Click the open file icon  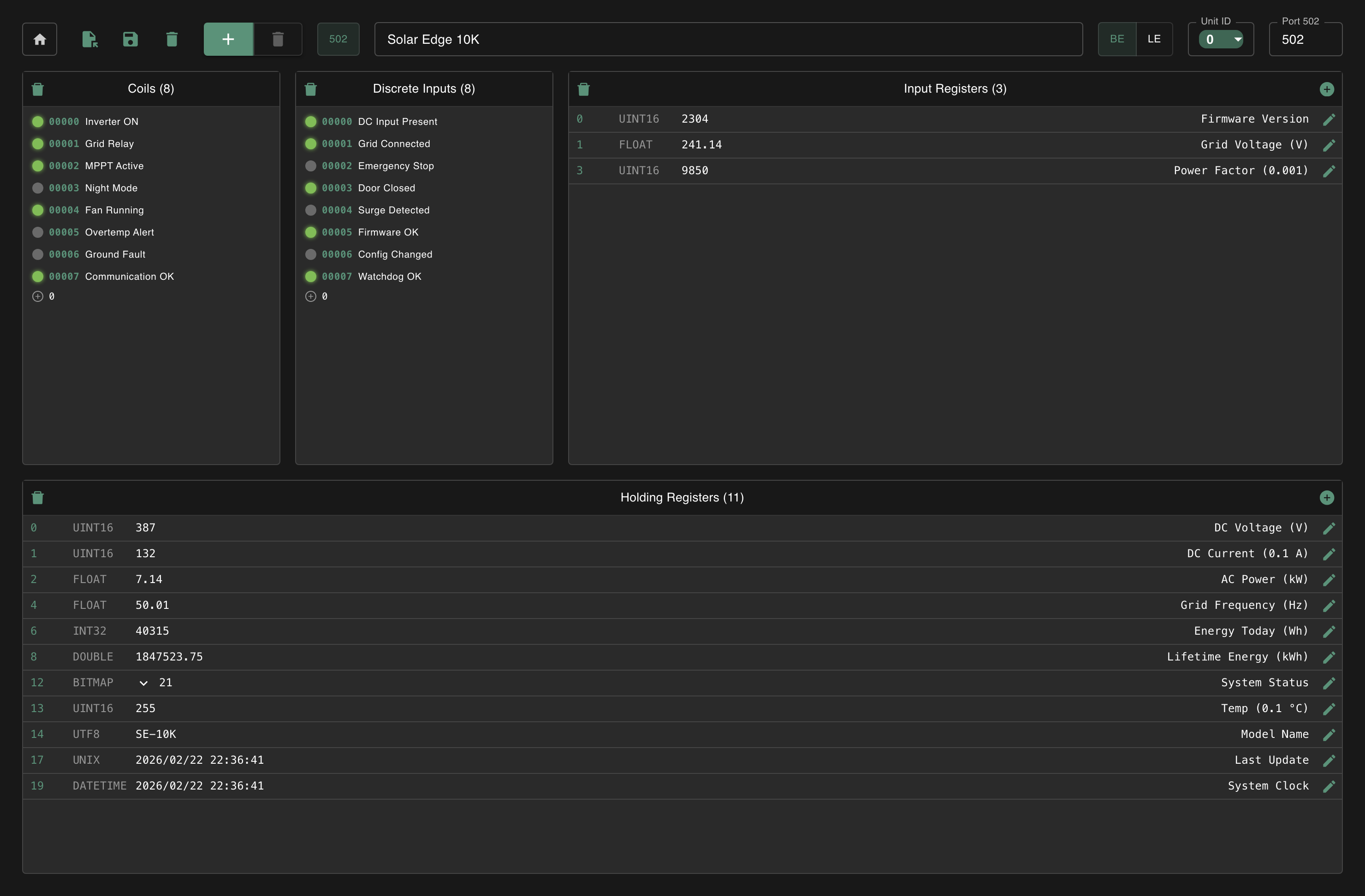(x=89, y=39)
